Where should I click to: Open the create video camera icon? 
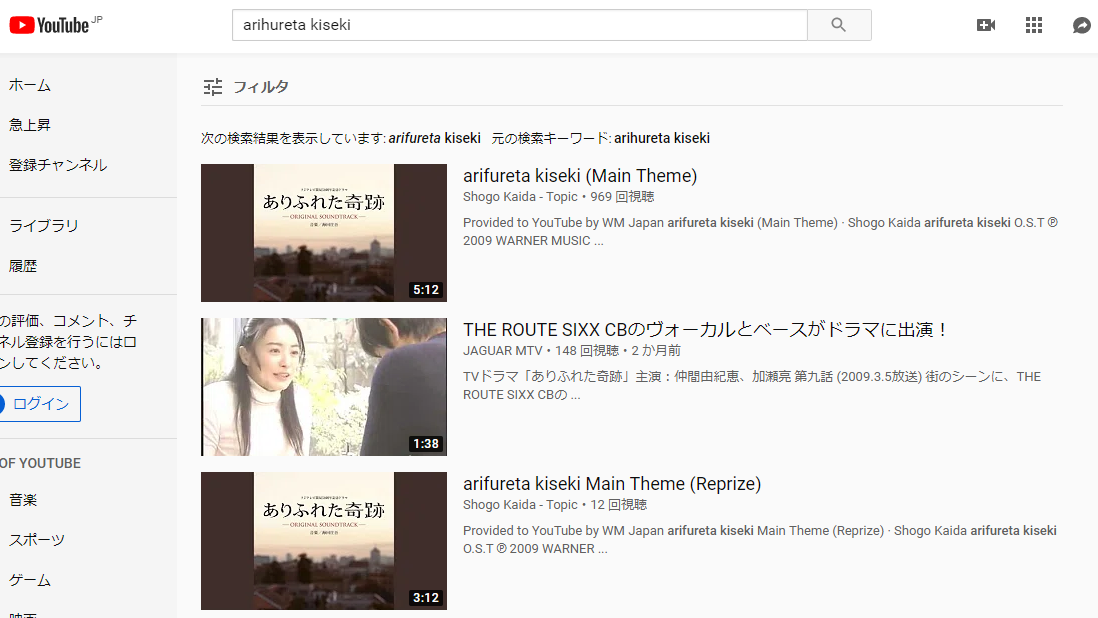coord(986,25)
